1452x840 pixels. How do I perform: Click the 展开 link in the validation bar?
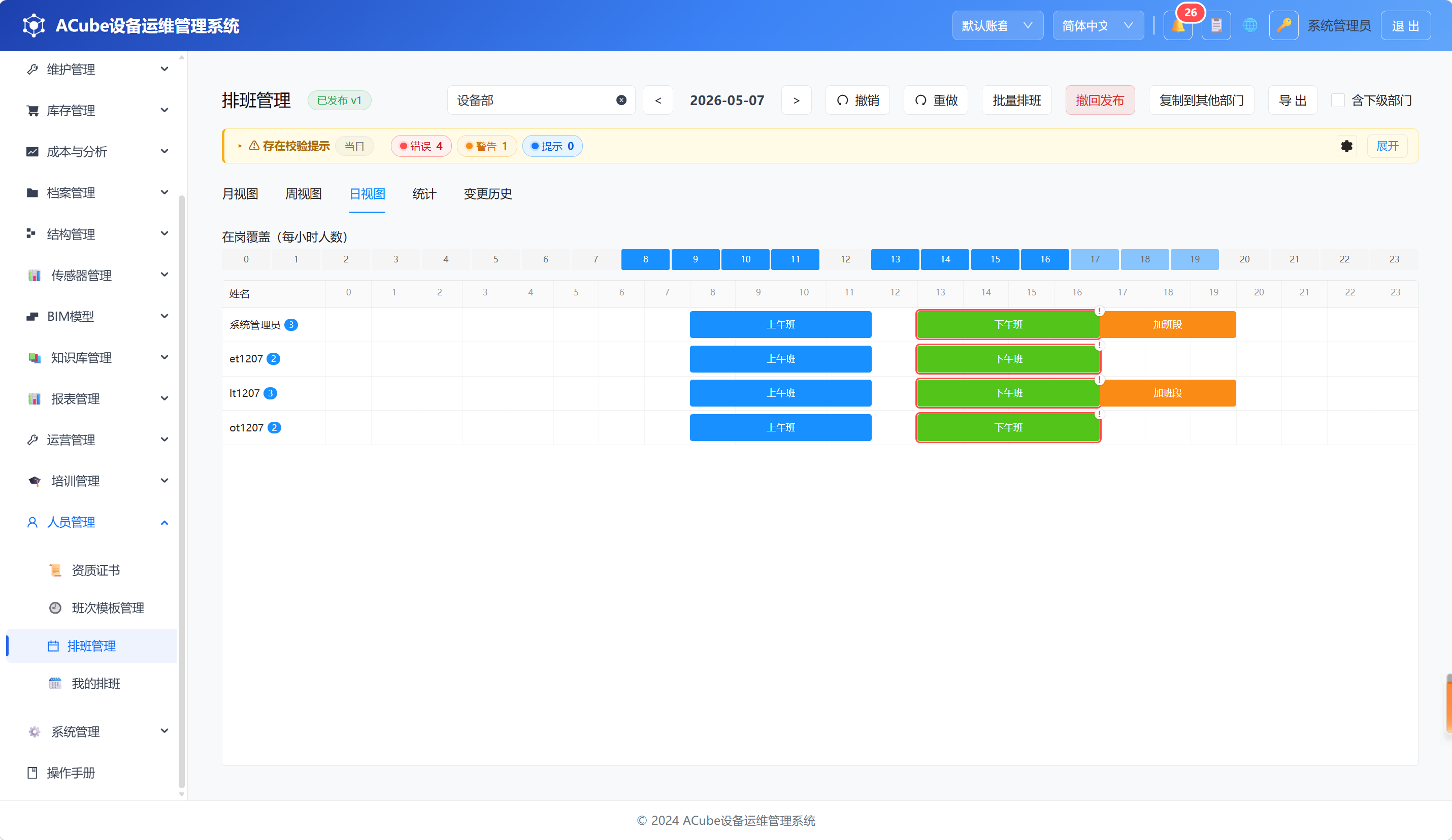(1388, 146)
